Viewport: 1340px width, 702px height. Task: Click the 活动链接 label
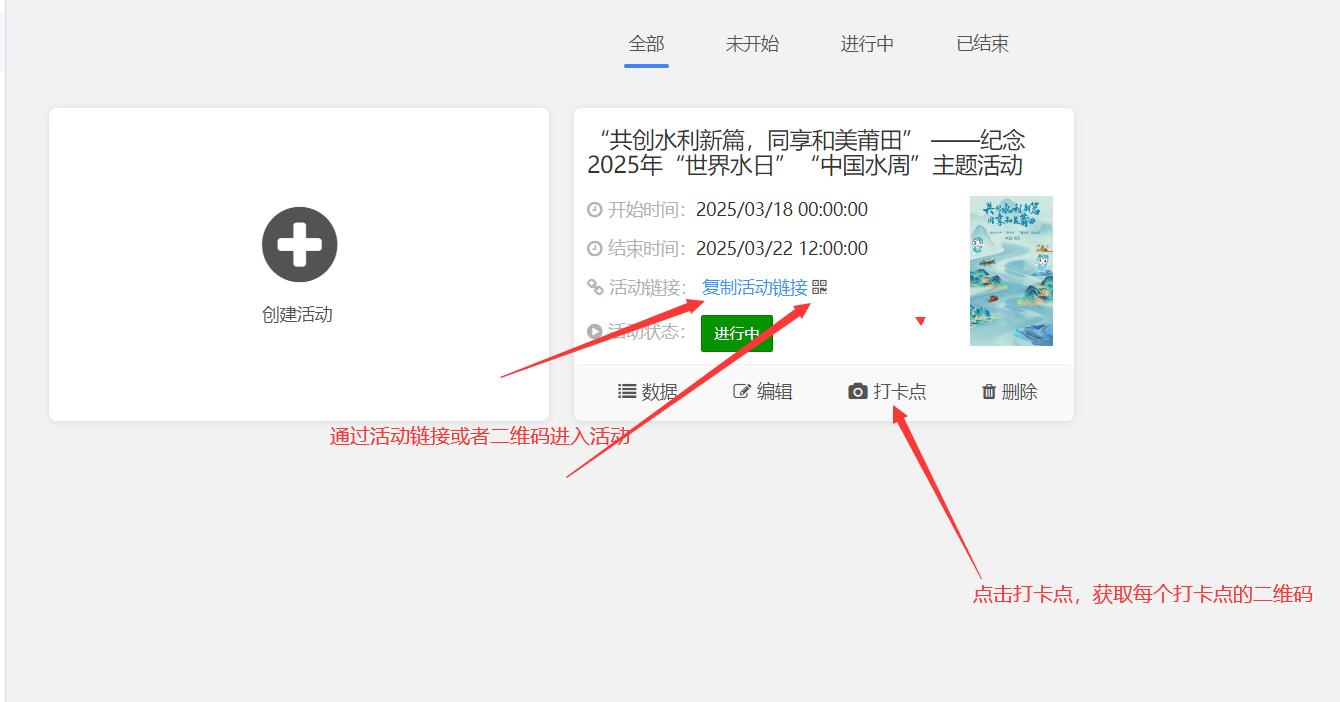[647, 288]
